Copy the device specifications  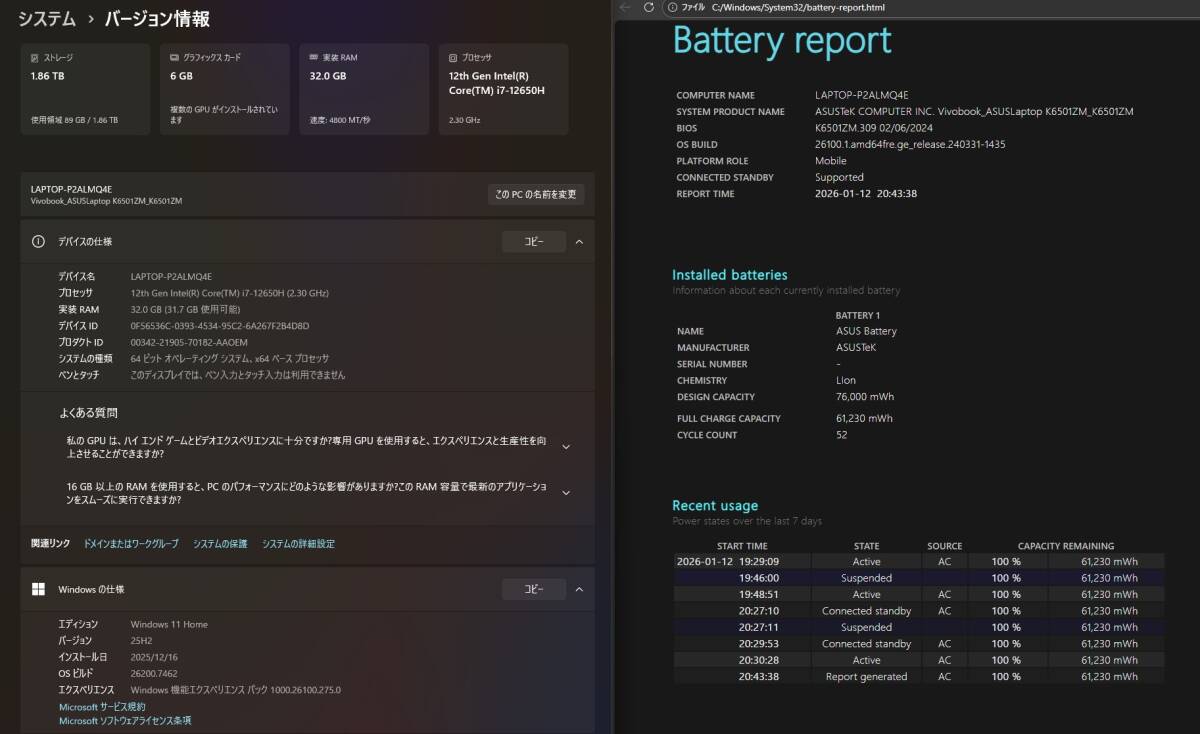click(534, 242)
